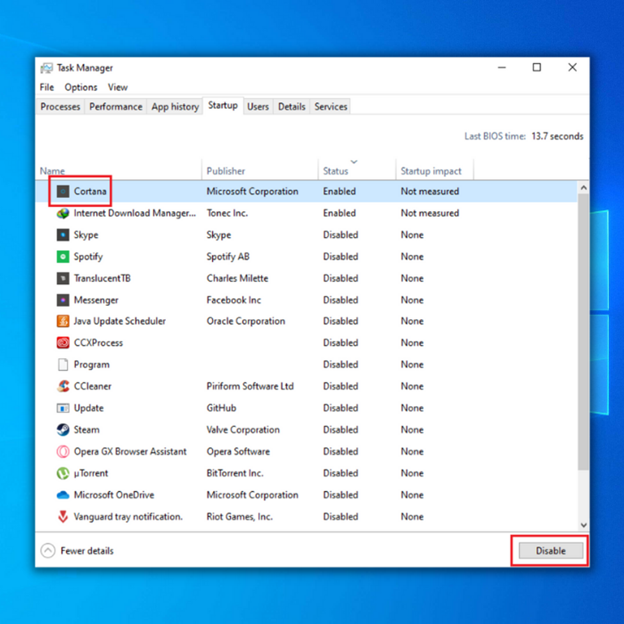The image size is (624, 624).
Task: Click the scrollbar down arrow
Action: click(x=583, y=525)
